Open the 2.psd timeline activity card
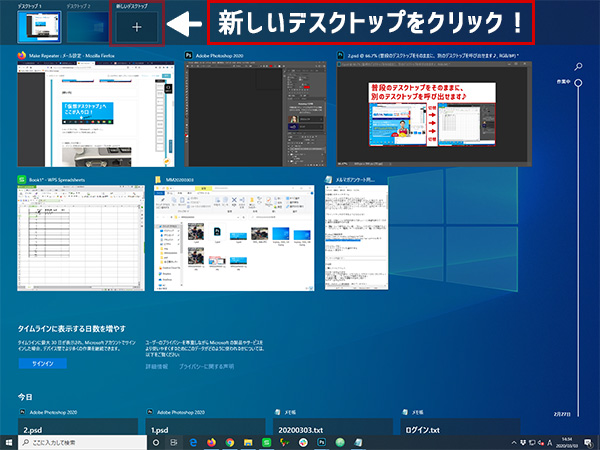Screen dimensions: 600x450 pyautogui.click(x=78, y=426)
